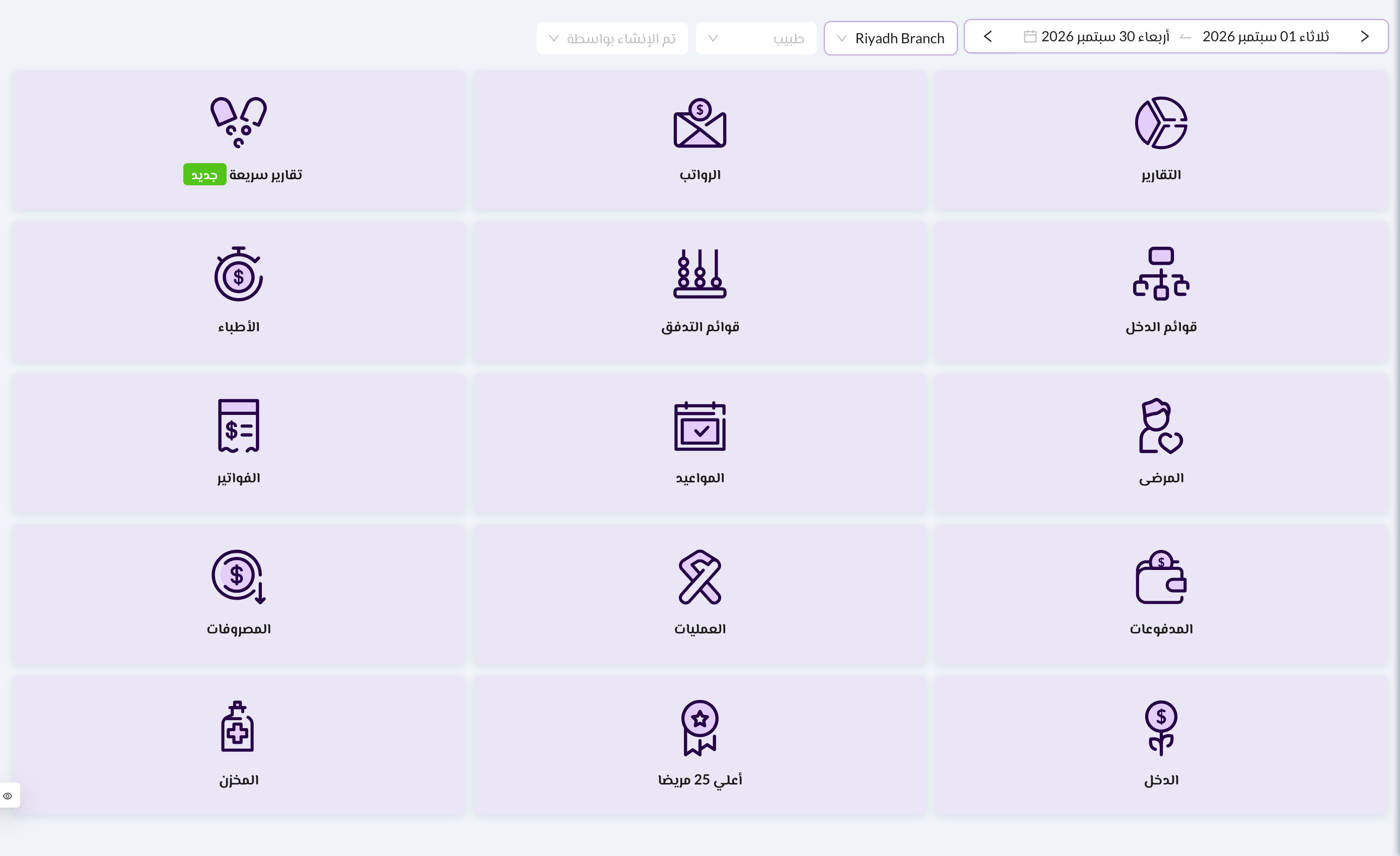Click the أعلى 25 مريضا award badge icon
Screen dimensions: 1400x856
[699, 728]
